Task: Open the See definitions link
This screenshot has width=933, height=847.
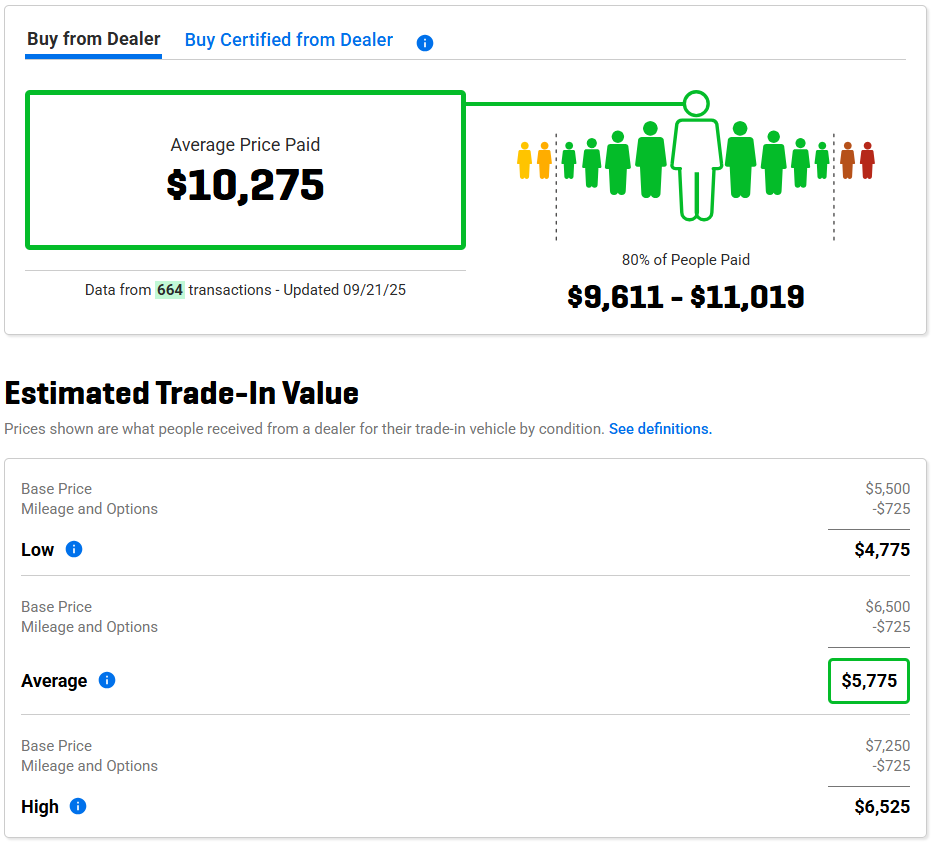Action: tap(660, 429)
